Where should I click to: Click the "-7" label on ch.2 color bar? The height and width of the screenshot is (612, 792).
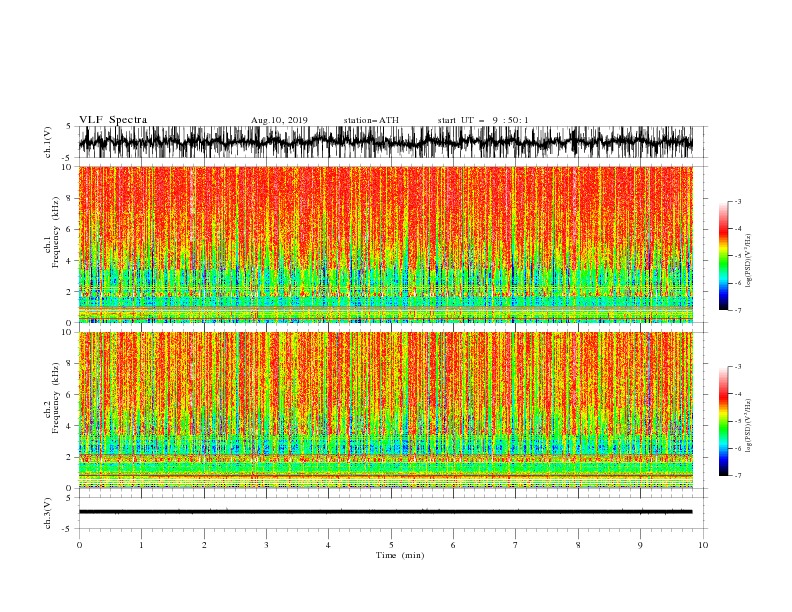point(738,476)
